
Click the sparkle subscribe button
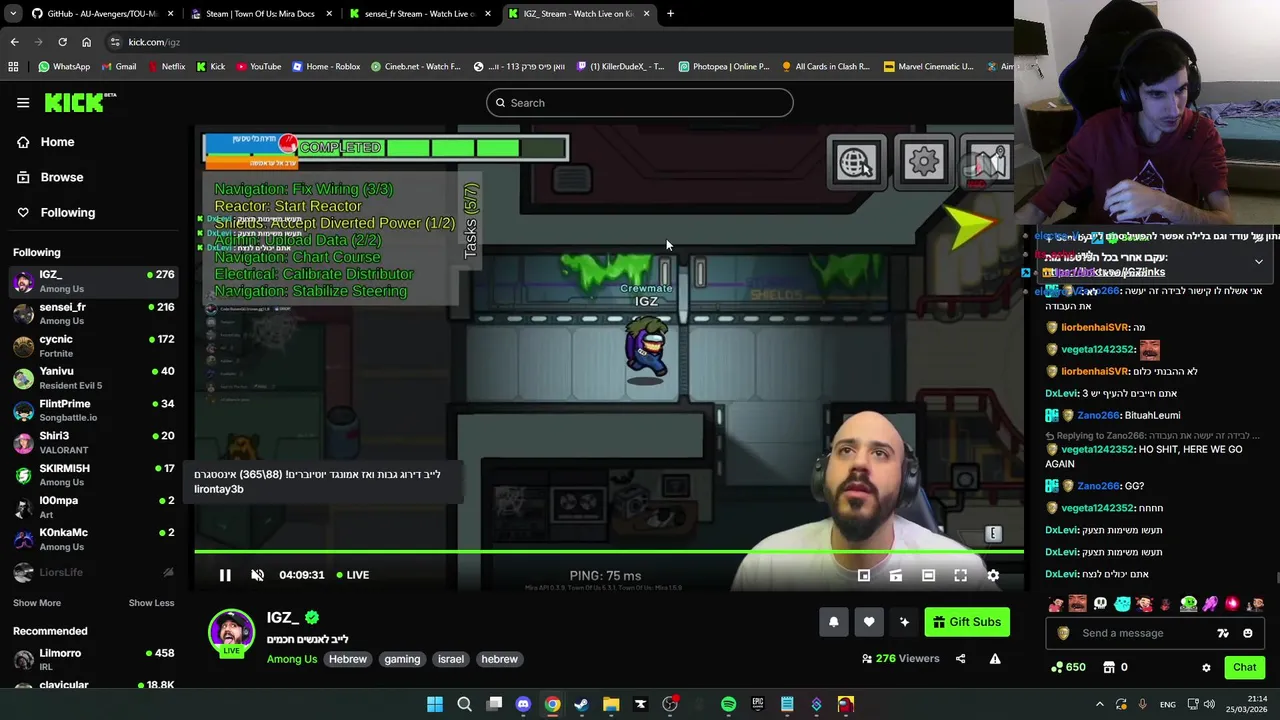click(904, 622)
